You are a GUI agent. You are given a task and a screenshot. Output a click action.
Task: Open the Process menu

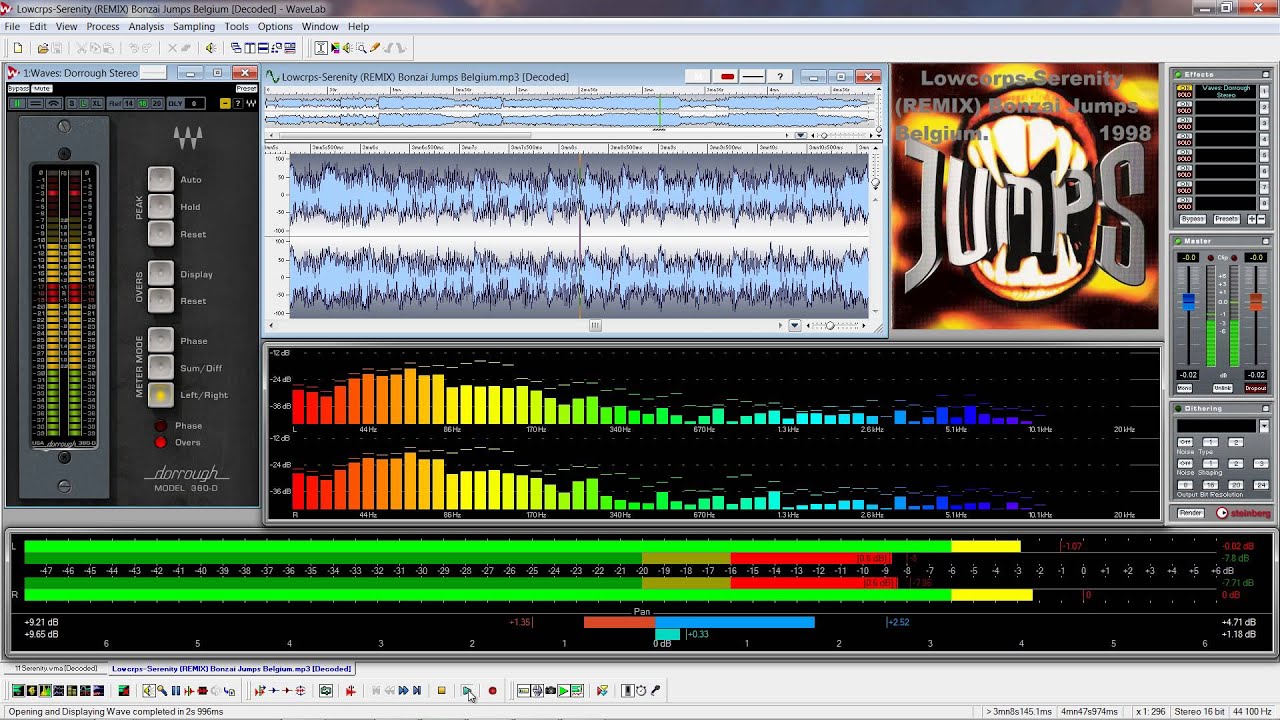click(103, 26)
